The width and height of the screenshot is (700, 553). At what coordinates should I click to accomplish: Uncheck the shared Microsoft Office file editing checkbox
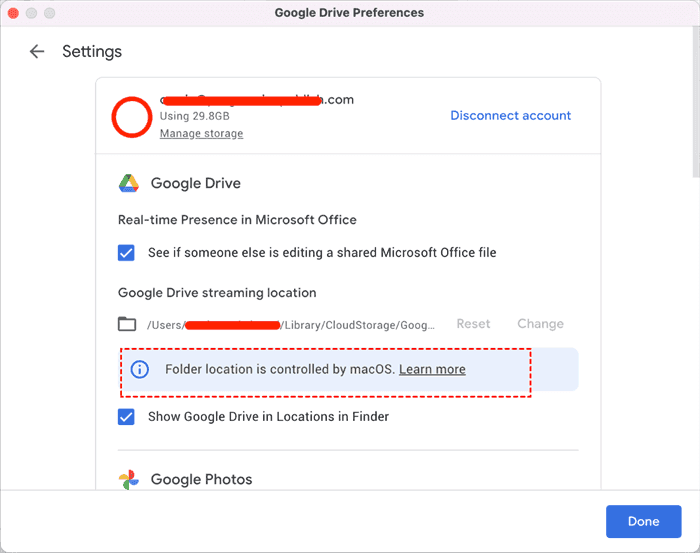tap(127, 253)
